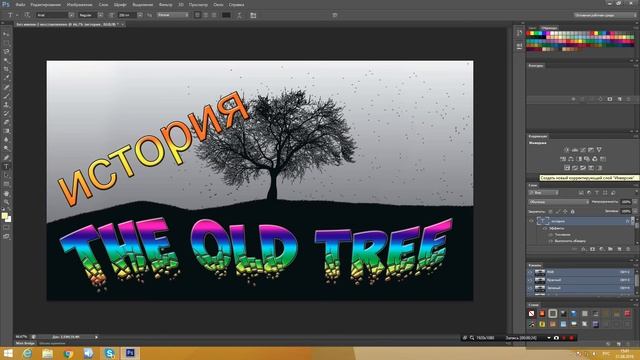Screen dimensions: 640x360
Task: Open the font size dropdown
Action: coord(140,15)
